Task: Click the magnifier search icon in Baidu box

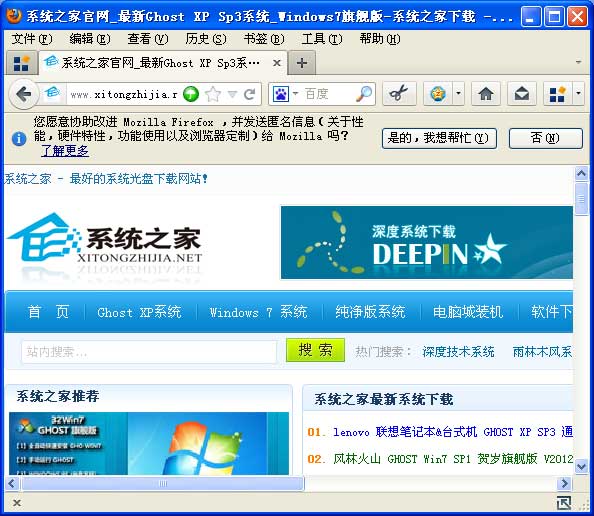Action: pos(364,94)
